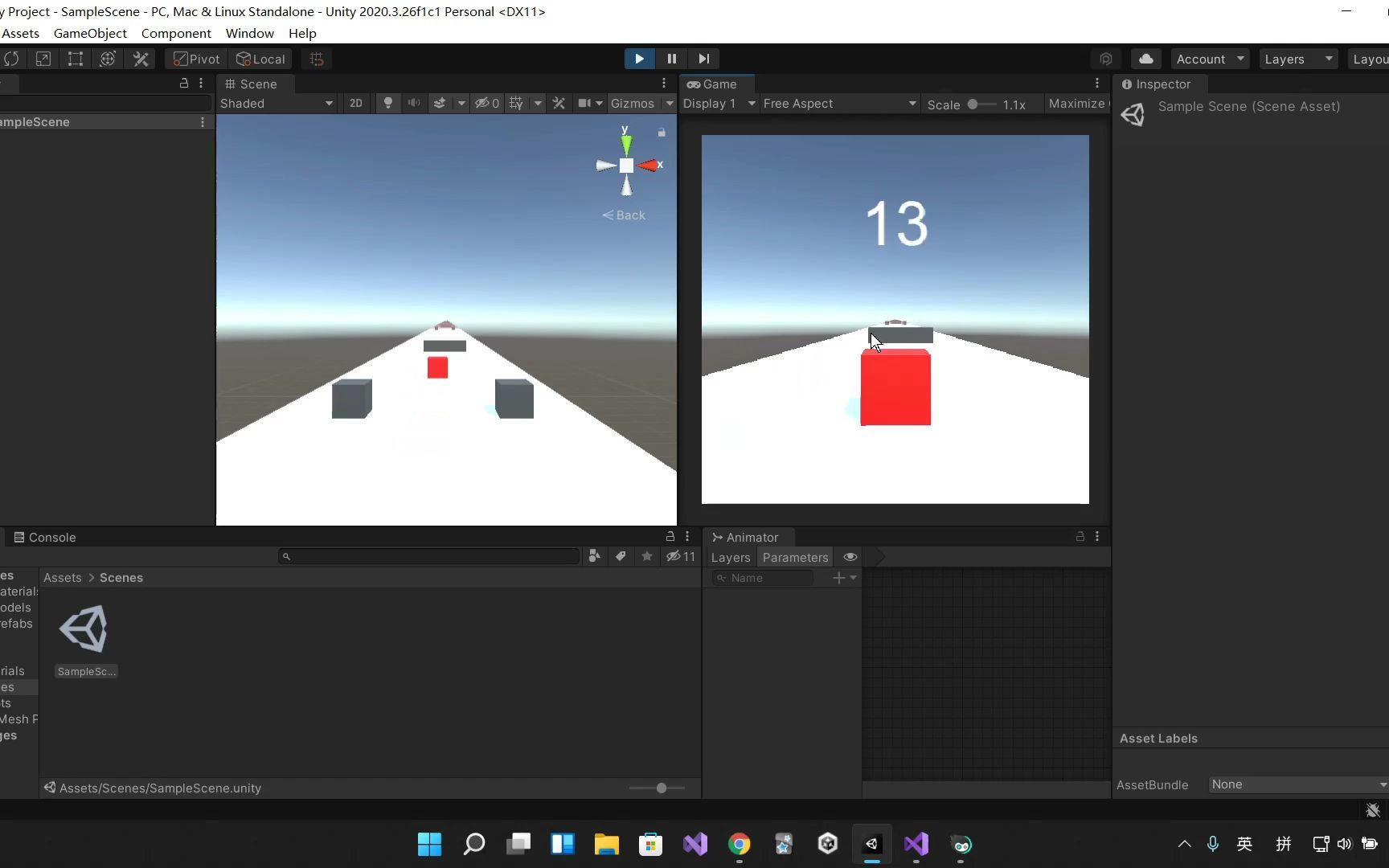
Task: Open the GameObject menu
Action: coord(89,33)
